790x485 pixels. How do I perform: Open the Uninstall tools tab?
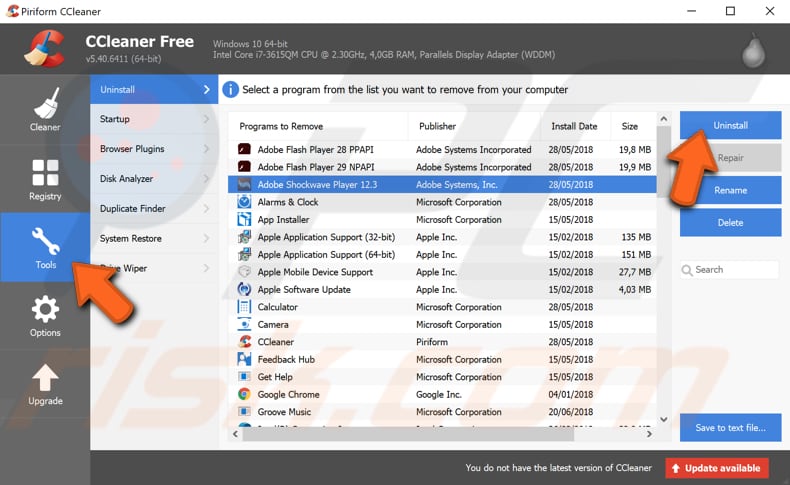(154, 90)
